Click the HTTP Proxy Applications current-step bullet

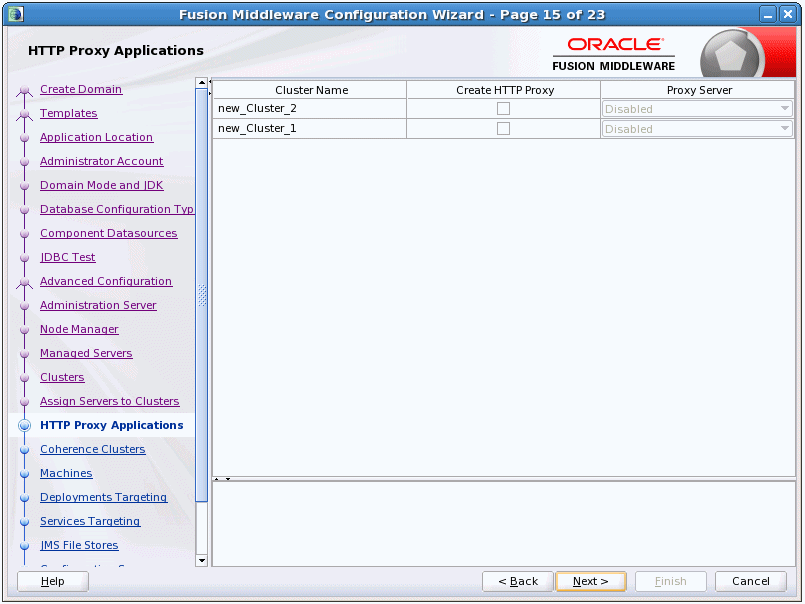[x=24, y=426]
